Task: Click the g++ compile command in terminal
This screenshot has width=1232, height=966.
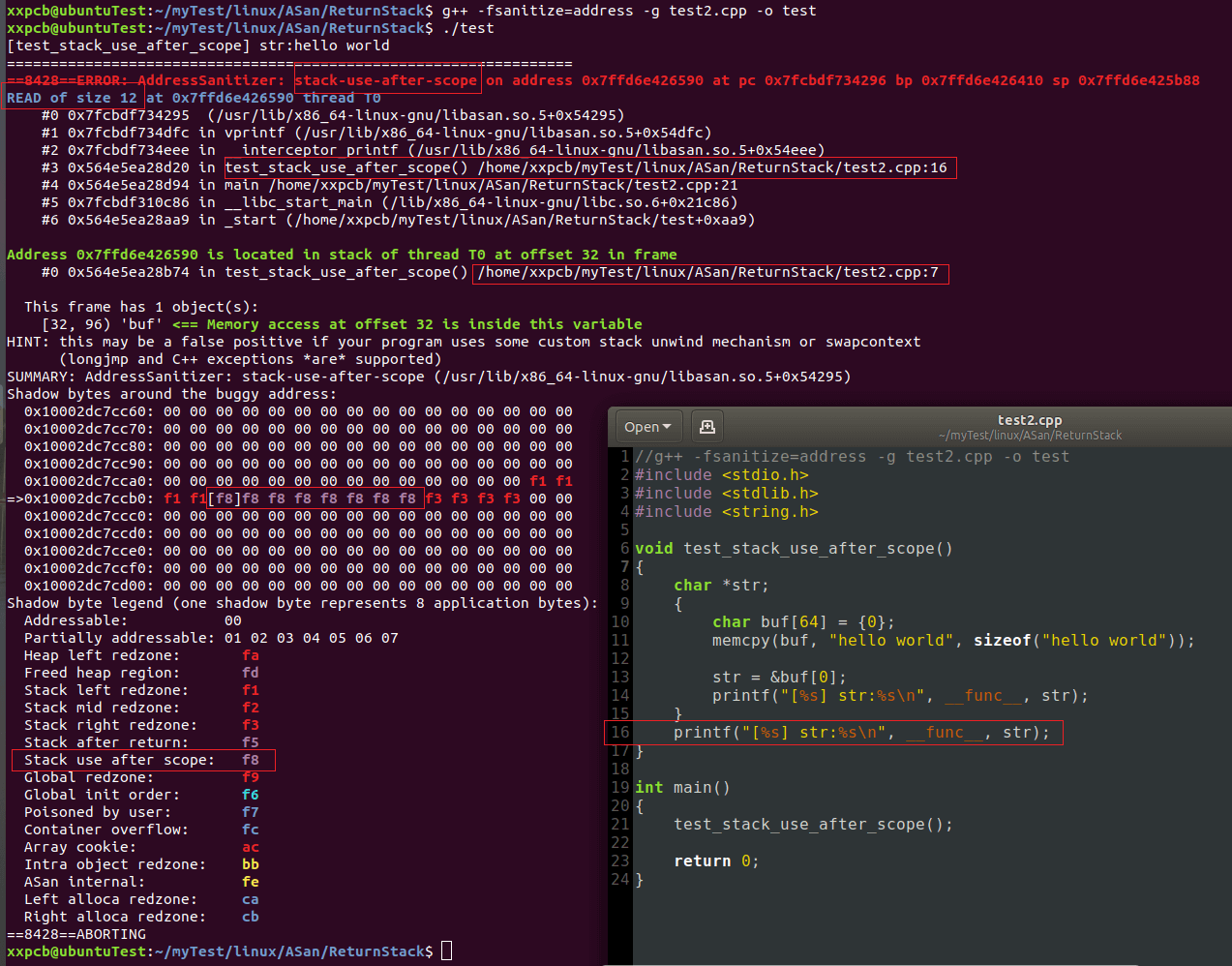Action: [x=629, y=11]
